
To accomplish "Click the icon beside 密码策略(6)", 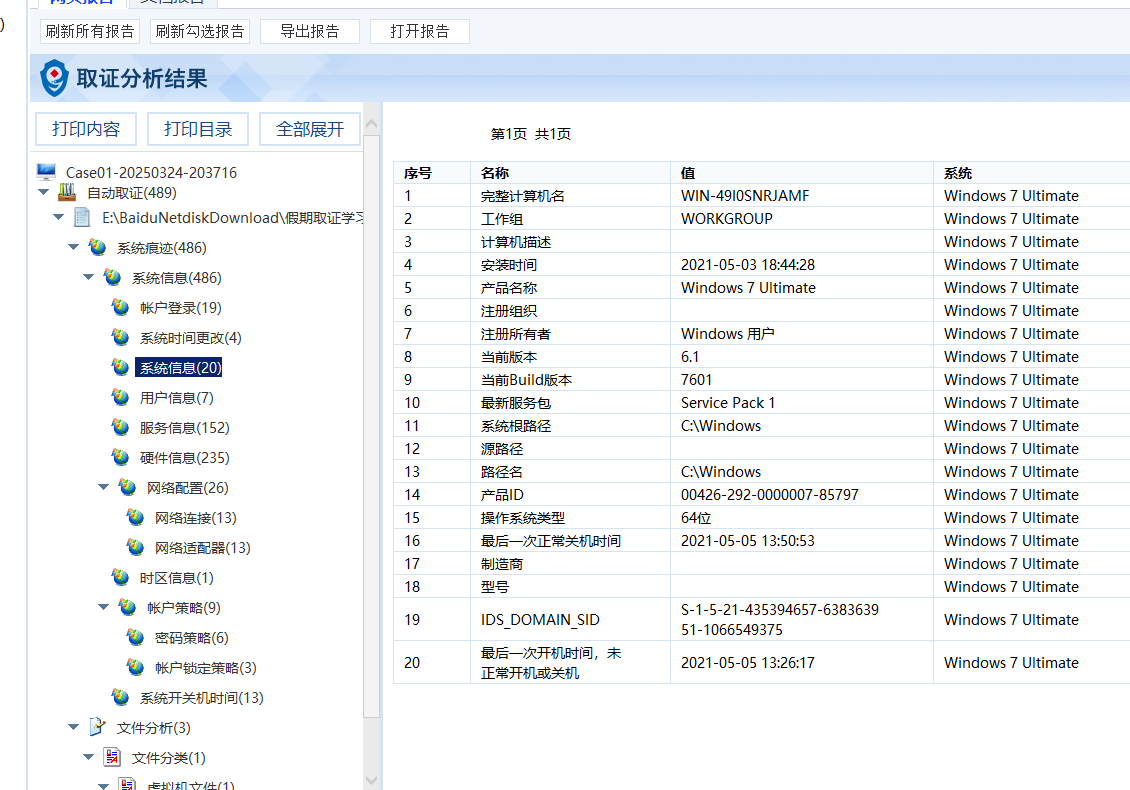I will point(135,638).
